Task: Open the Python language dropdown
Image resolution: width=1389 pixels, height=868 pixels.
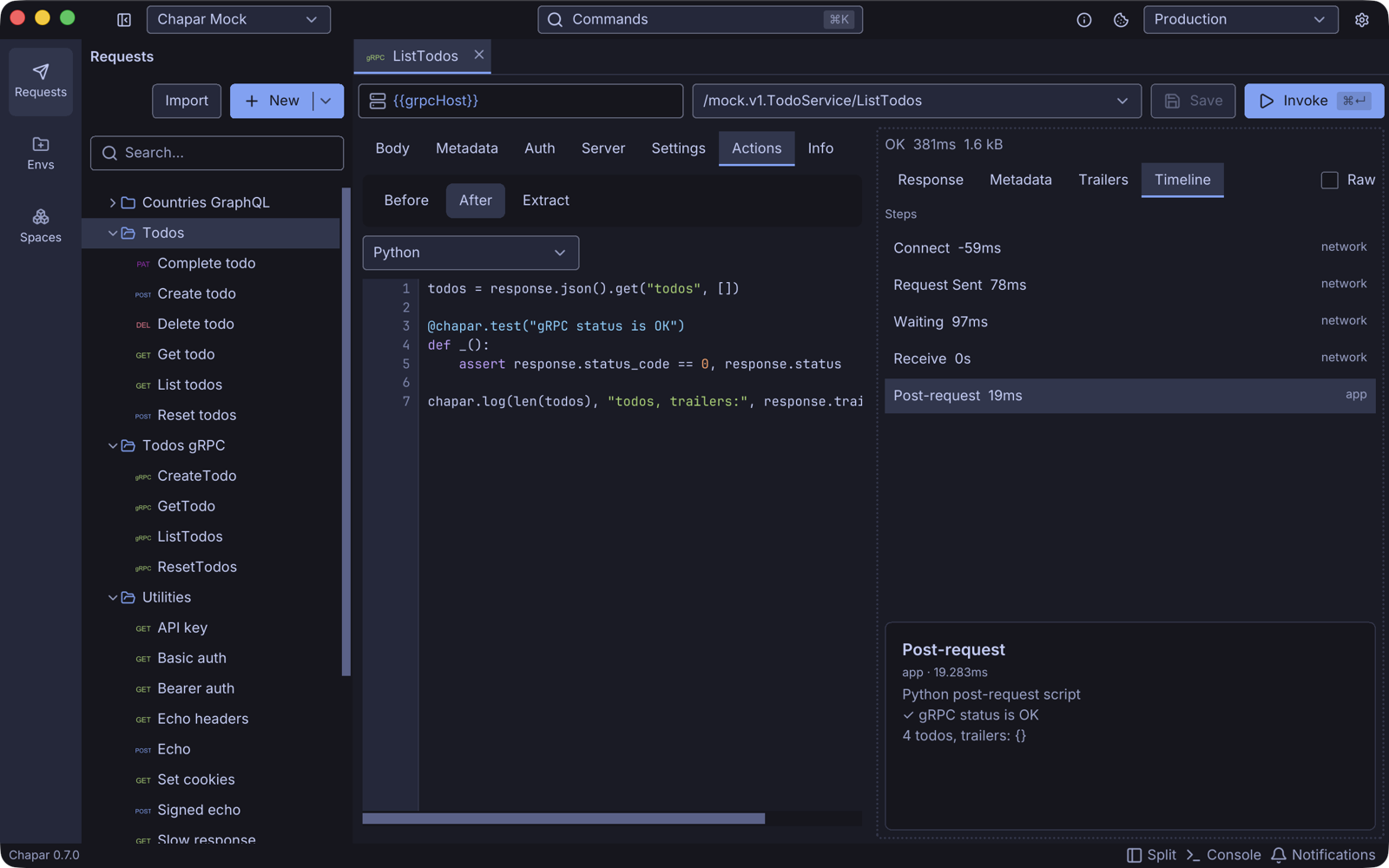Action: [471, 253]
